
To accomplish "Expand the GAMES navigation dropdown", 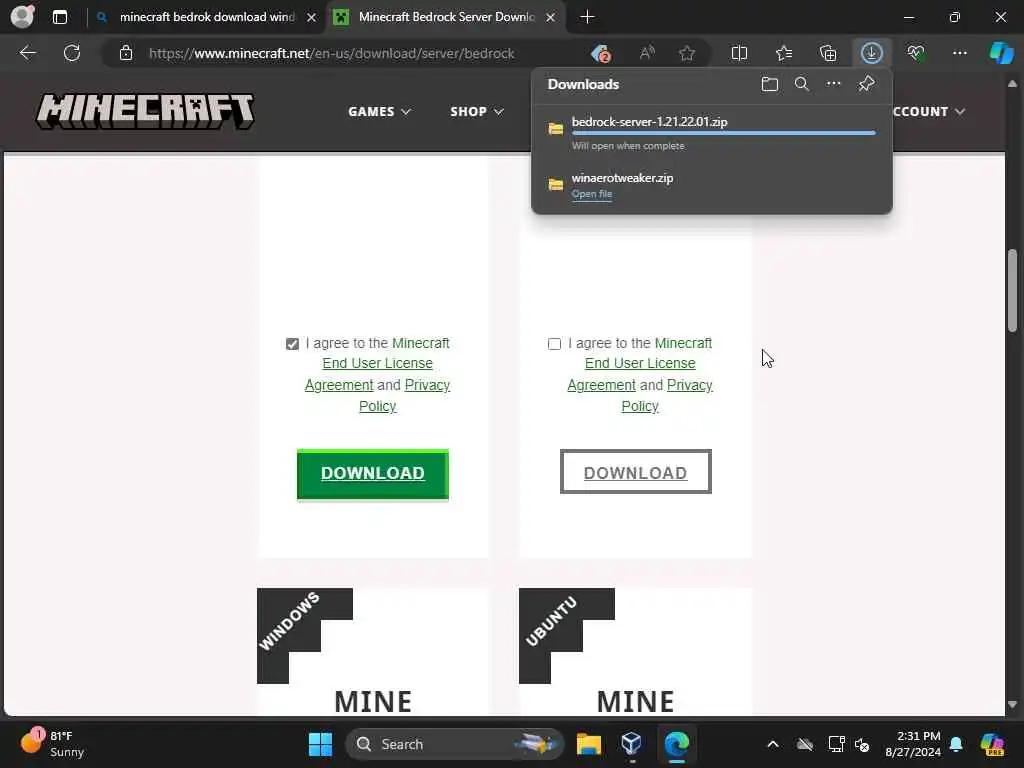I will click(379, 112).
